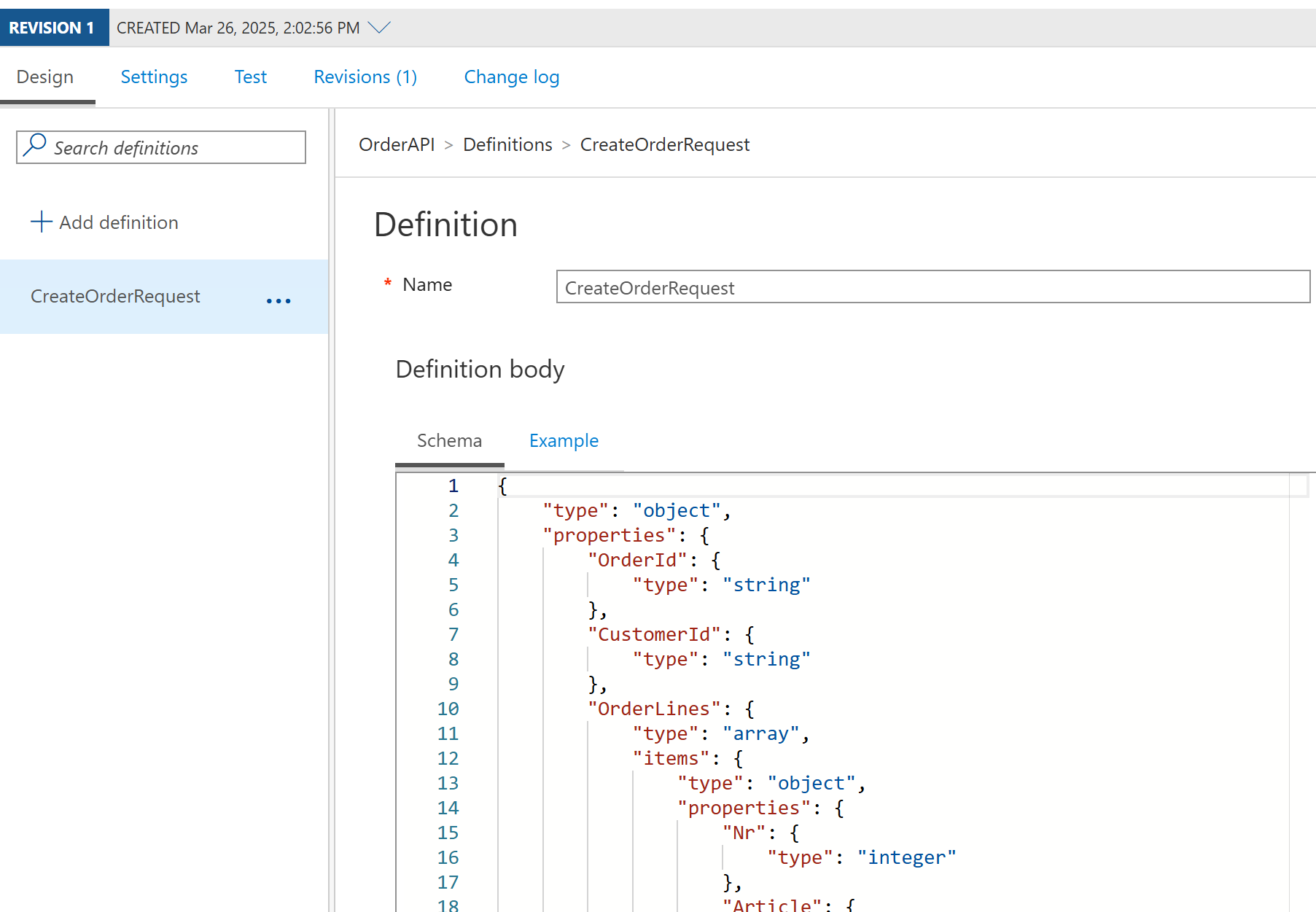Click the "OrderLines" key on line 10
Screen dimensions: 1316x912
pos(655,709)
